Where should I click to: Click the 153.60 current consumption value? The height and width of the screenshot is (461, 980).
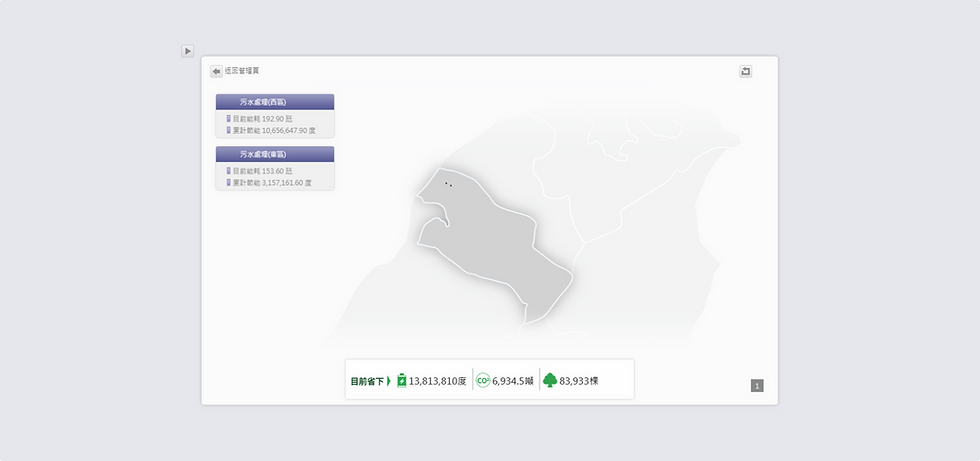point(273,171)
